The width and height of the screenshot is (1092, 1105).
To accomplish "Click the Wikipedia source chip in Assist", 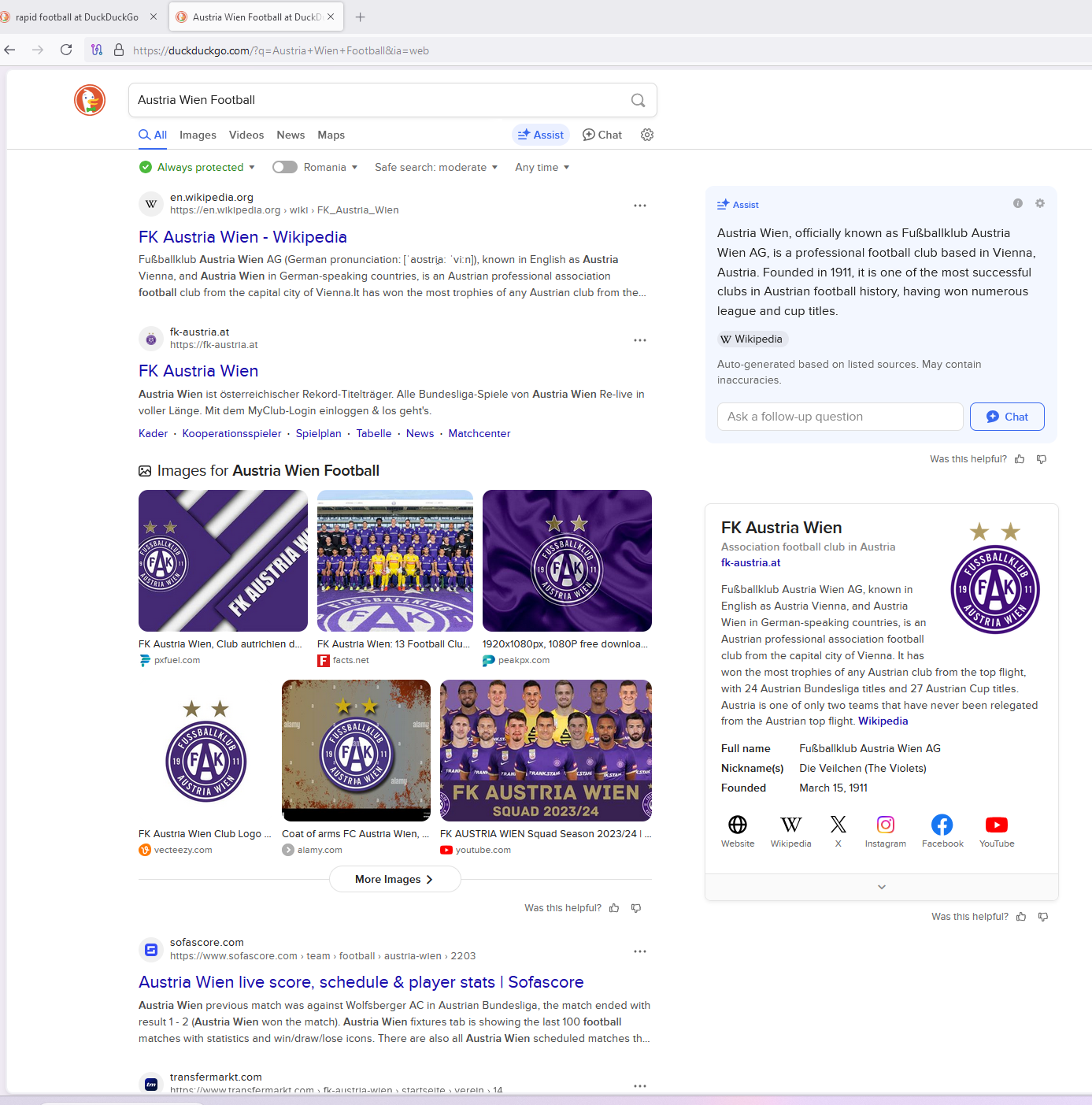I will pos(752,339).
